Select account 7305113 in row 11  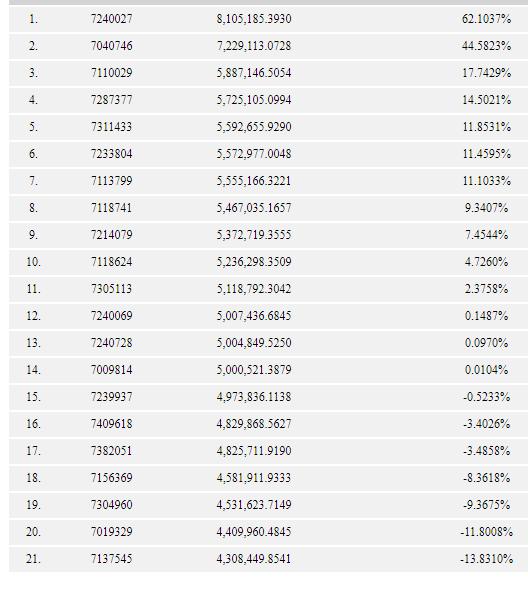click(112, 289)
